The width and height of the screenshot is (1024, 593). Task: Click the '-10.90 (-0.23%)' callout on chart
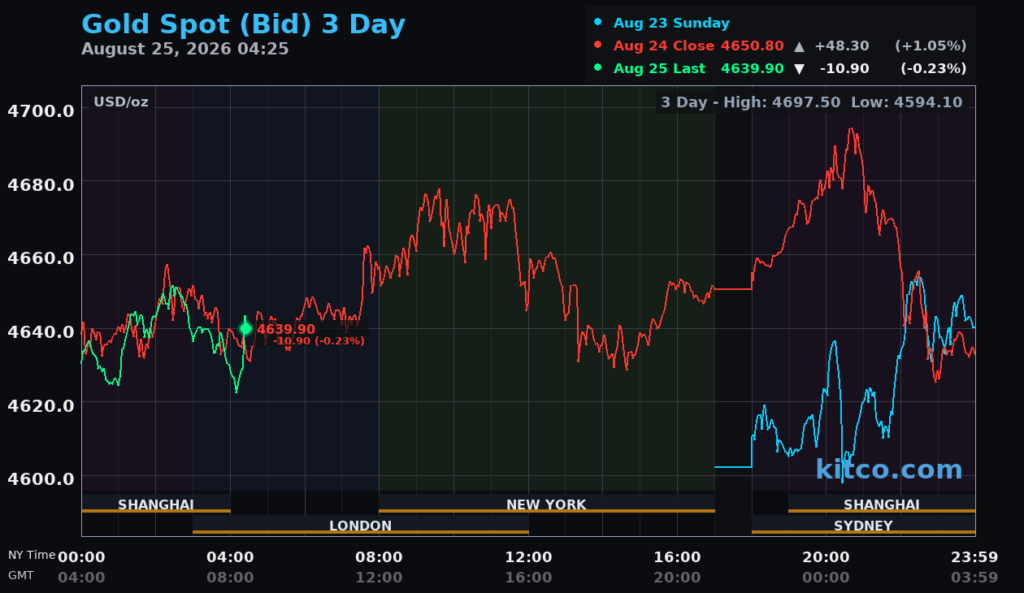[318, 341]
